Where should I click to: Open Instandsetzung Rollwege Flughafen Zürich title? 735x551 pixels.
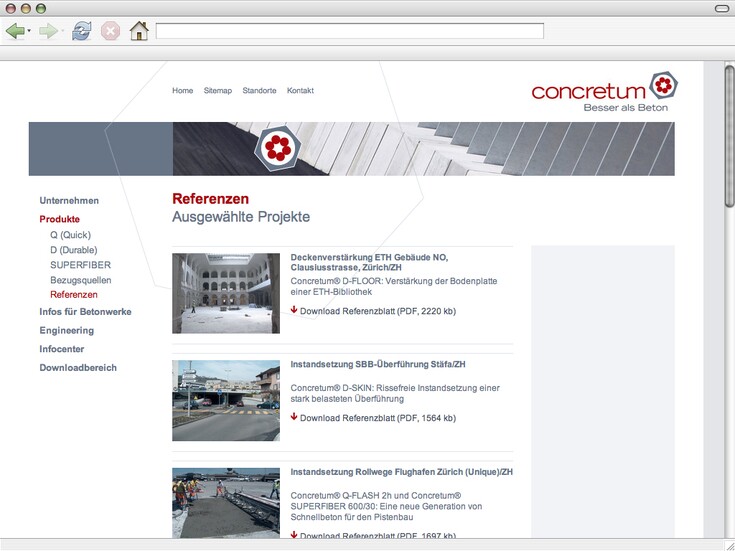pos(401,472)
